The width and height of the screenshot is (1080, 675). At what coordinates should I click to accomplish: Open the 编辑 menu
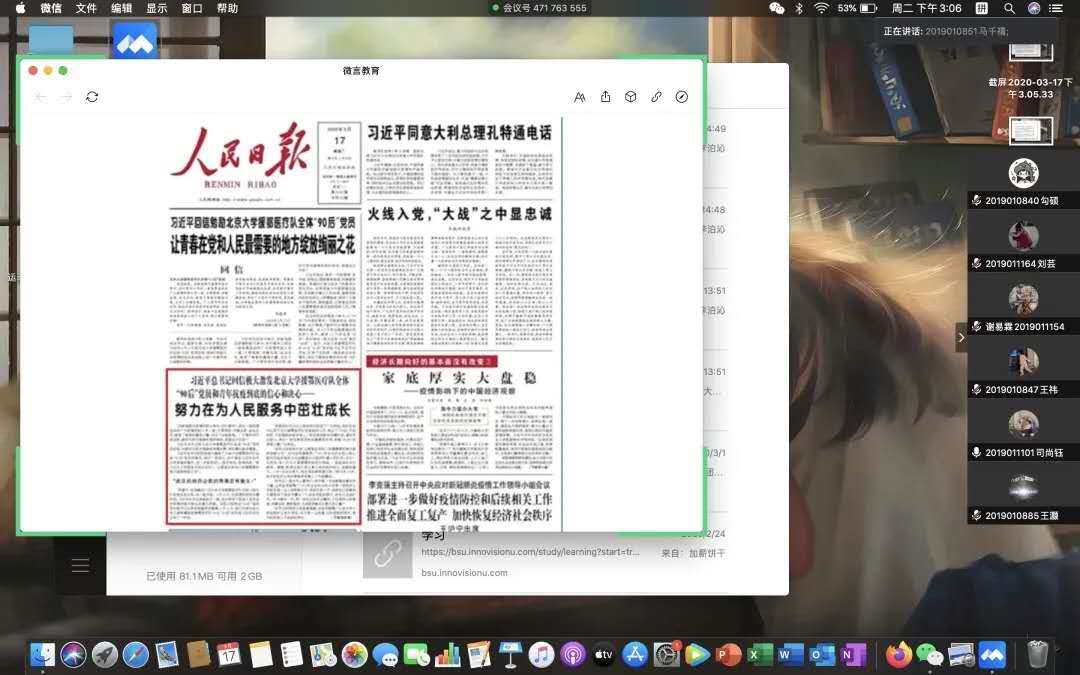click(121, 8)
